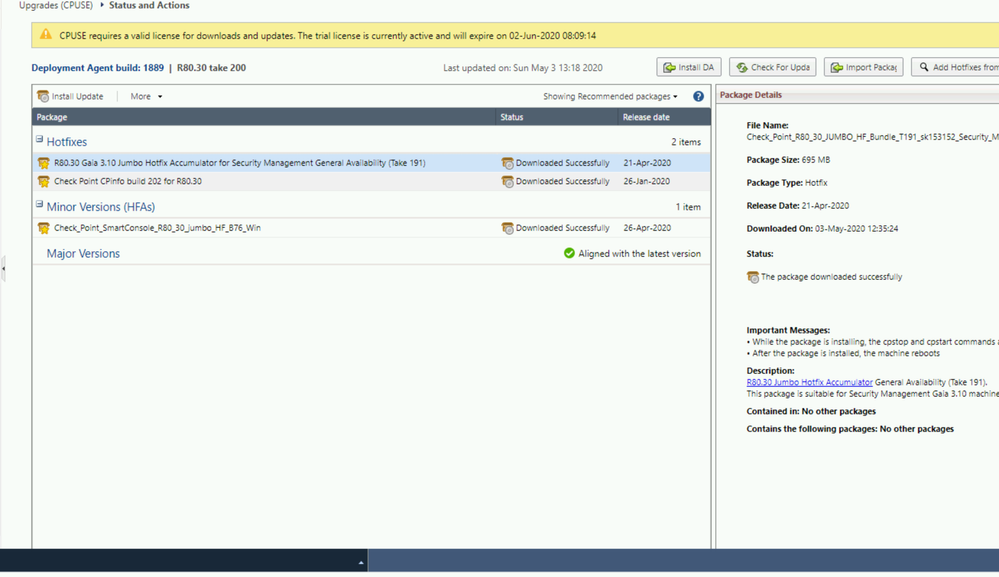Click the download status icon in Package Details

(x=753, y=277)
